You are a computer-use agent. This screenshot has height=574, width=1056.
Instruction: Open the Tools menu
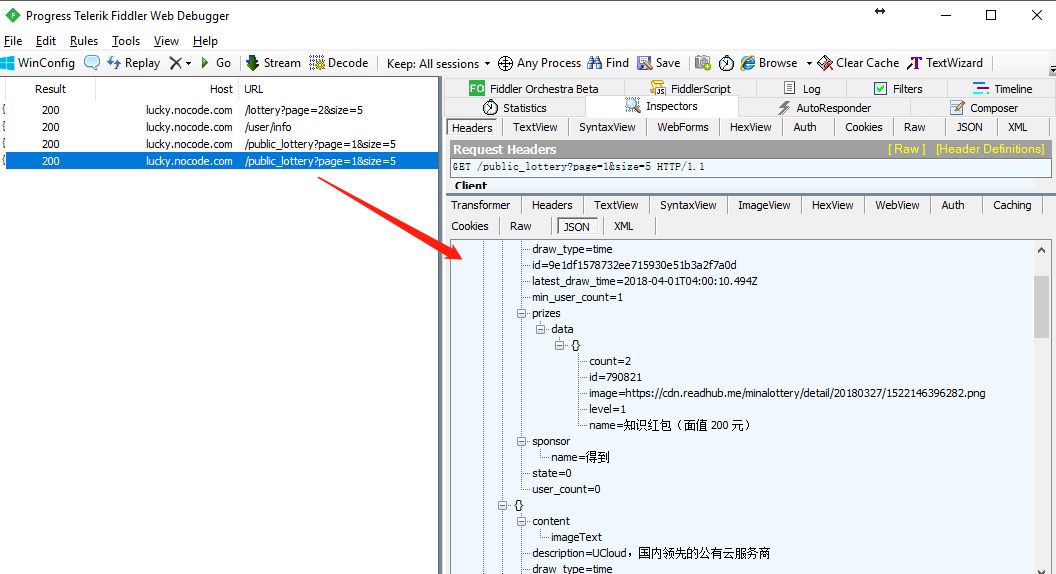tap(126, 40)
